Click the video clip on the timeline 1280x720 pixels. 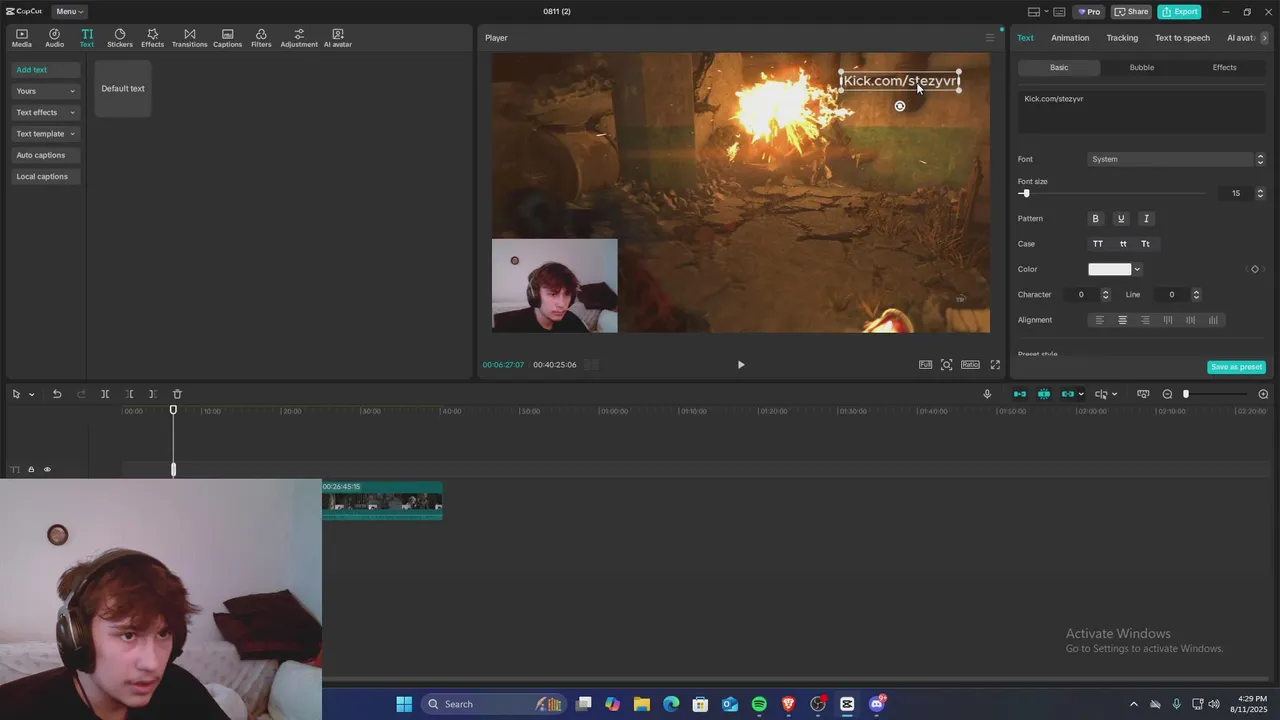(382, 501)
